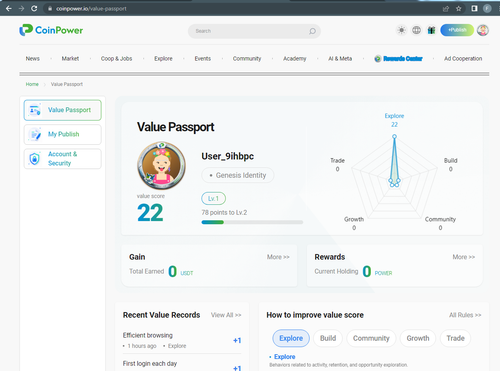Click the search magnifier icon
Viewport: 500px width, 371px height.
(x=312, y=31)
